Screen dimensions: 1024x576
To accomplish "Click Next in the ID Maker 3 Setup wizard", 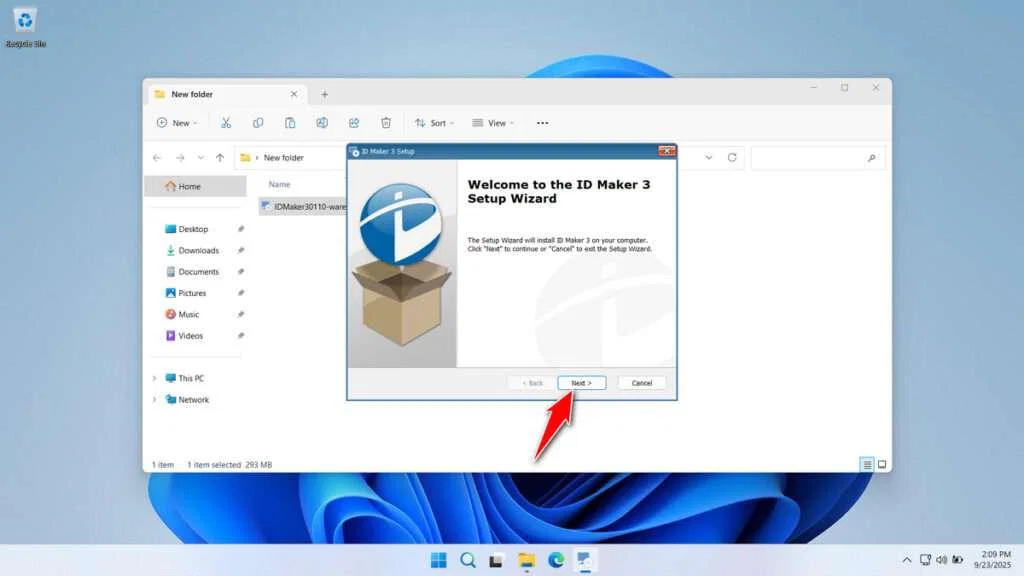I will point(581,382).
